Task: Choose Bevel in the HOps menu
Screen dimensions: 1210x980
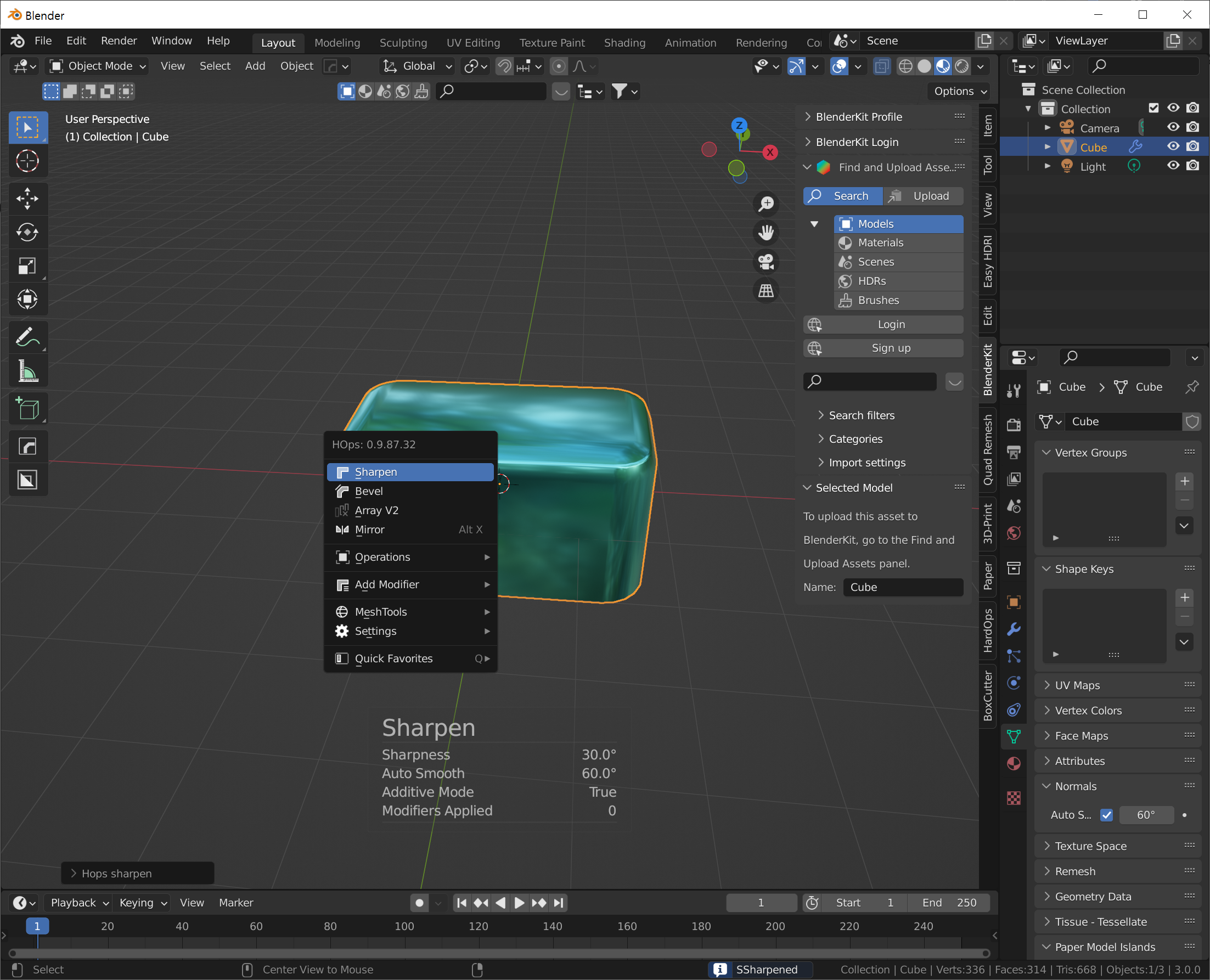Action: [369, 491]
